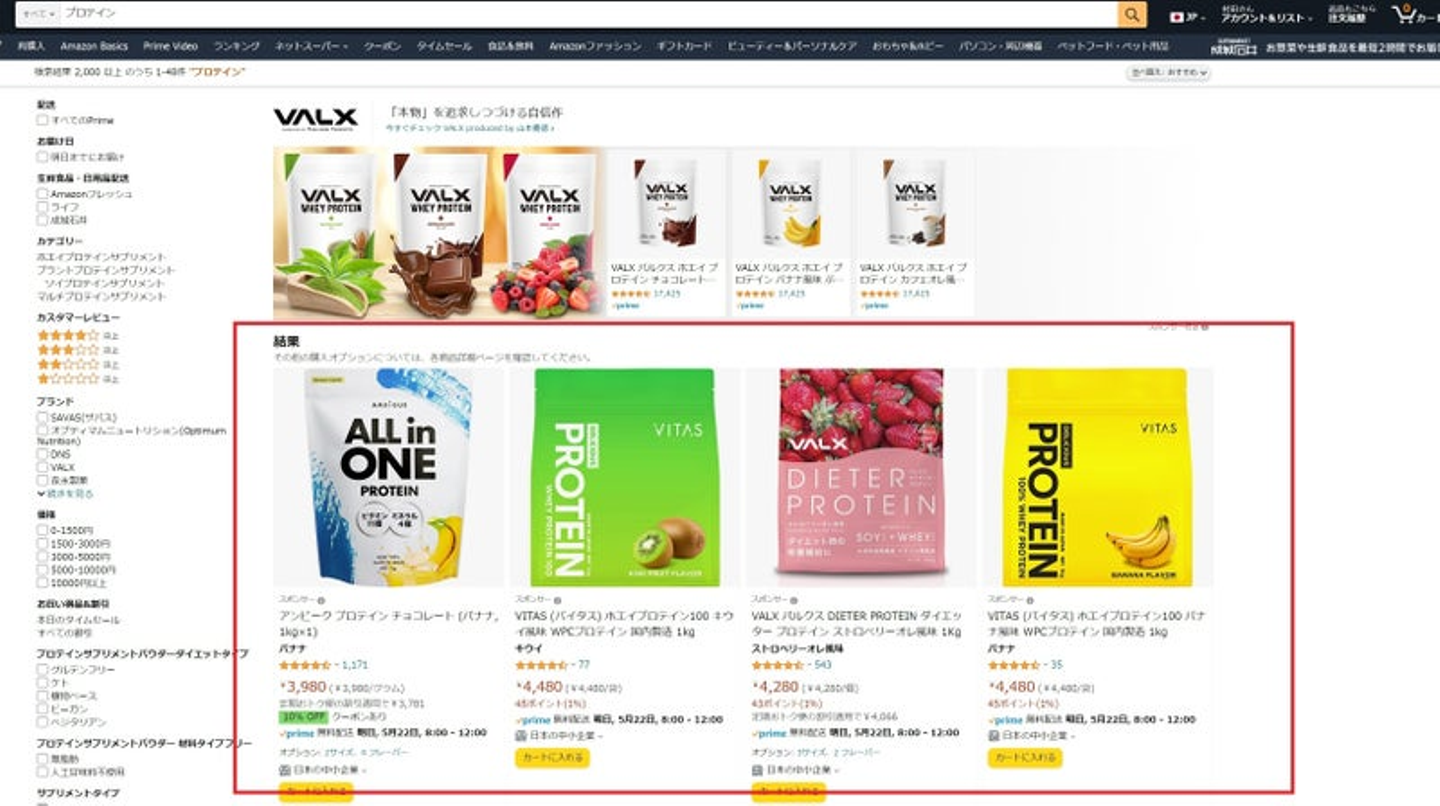Filter by one star and up

[77, 379]
